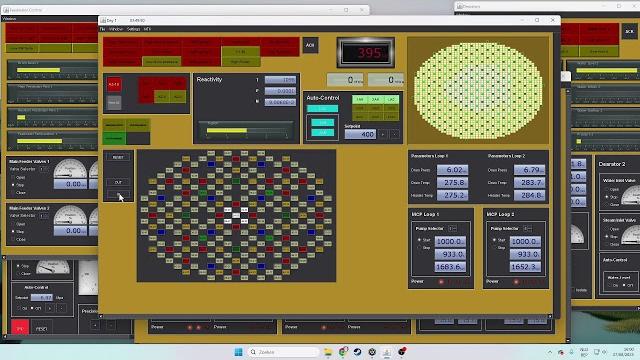Increase the power setpoint with the plus button

(x=383, y=134)
